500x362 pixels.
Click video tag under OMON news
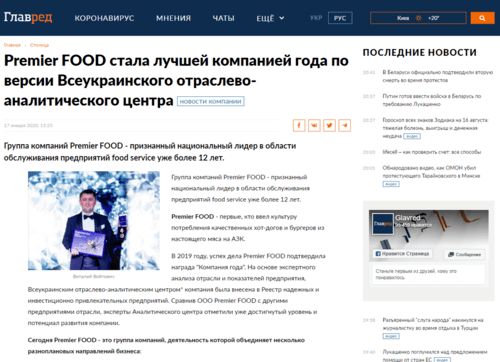click(391, 184)
